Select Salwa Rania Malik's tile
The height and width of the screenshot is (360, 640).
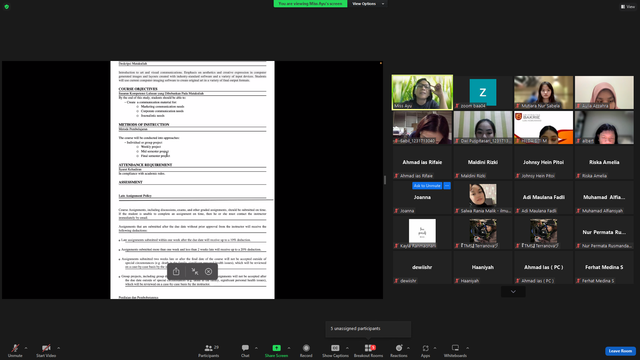coord(483,198)
